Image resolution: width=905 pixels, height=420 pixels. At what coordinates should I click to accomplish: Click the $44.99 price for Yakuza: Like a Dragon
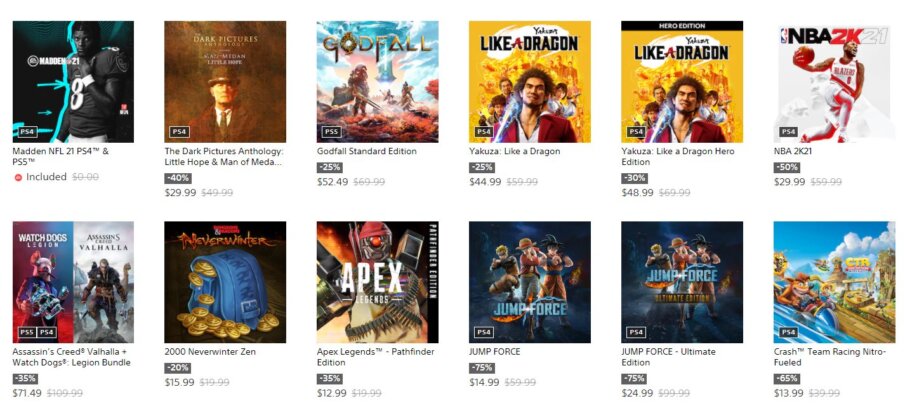(485, 182)
